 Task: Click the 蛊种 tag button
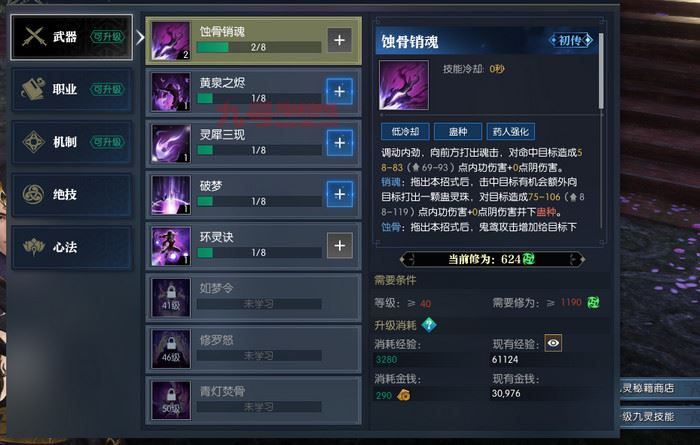click(x=458, y=131)
